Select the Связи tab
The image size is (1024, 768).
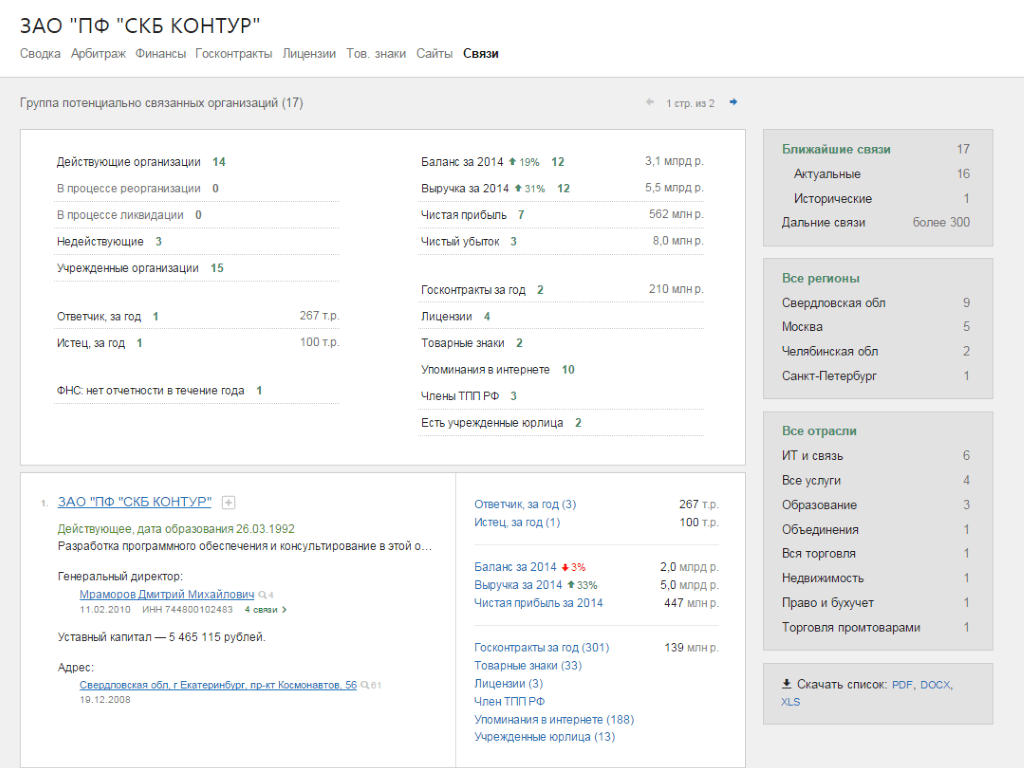[481, 54]
